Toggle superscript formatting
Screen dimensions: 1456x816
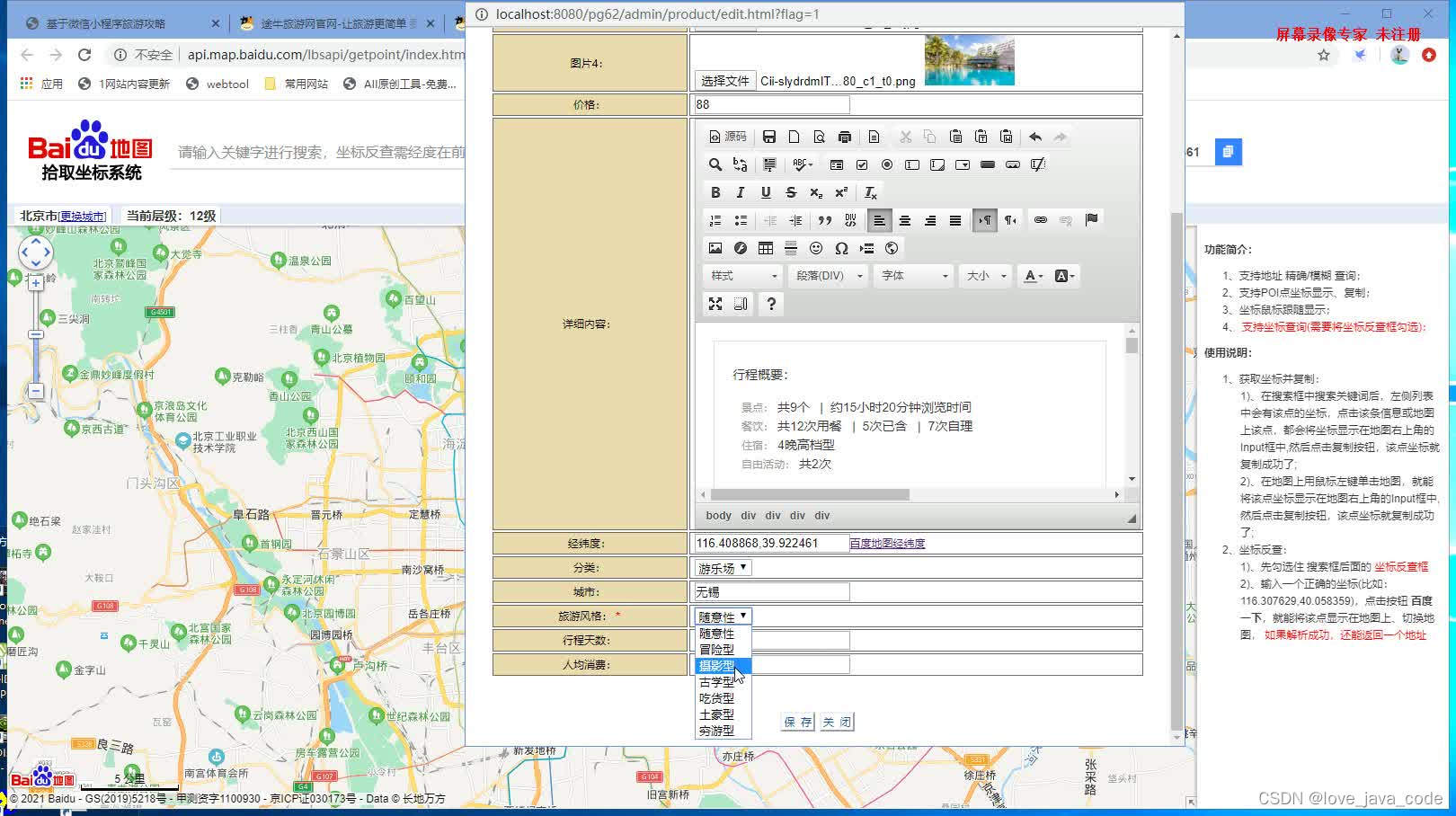[x=841, y=192]
